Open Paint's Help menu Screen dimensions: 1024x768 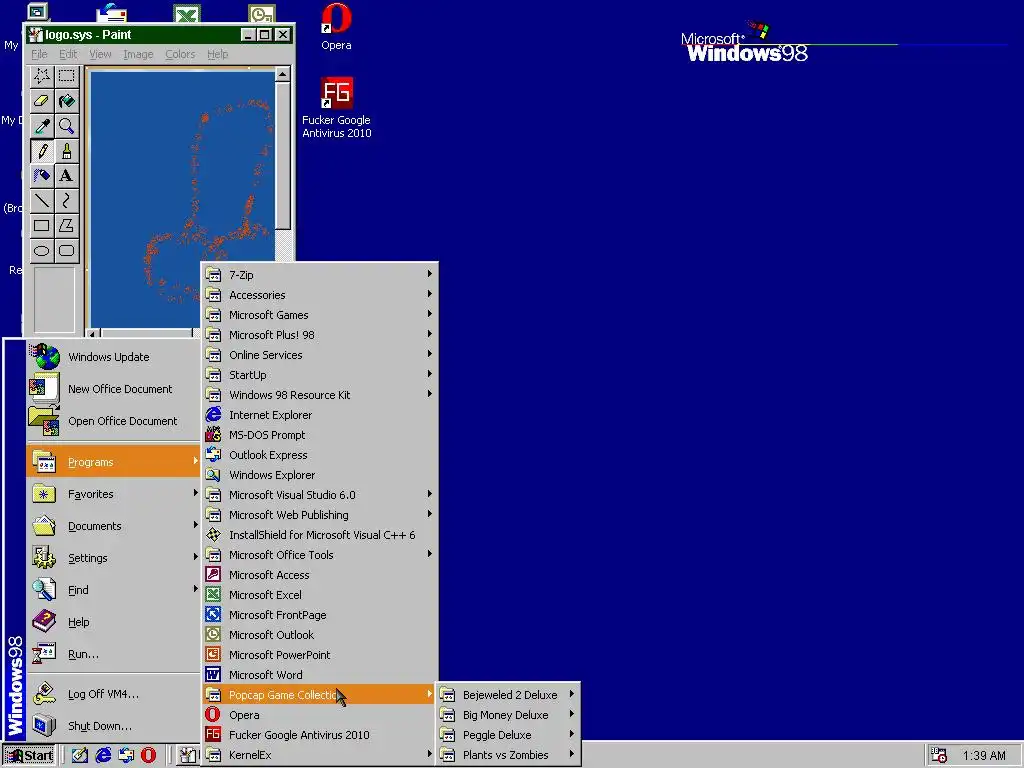[x=217, y=54]
